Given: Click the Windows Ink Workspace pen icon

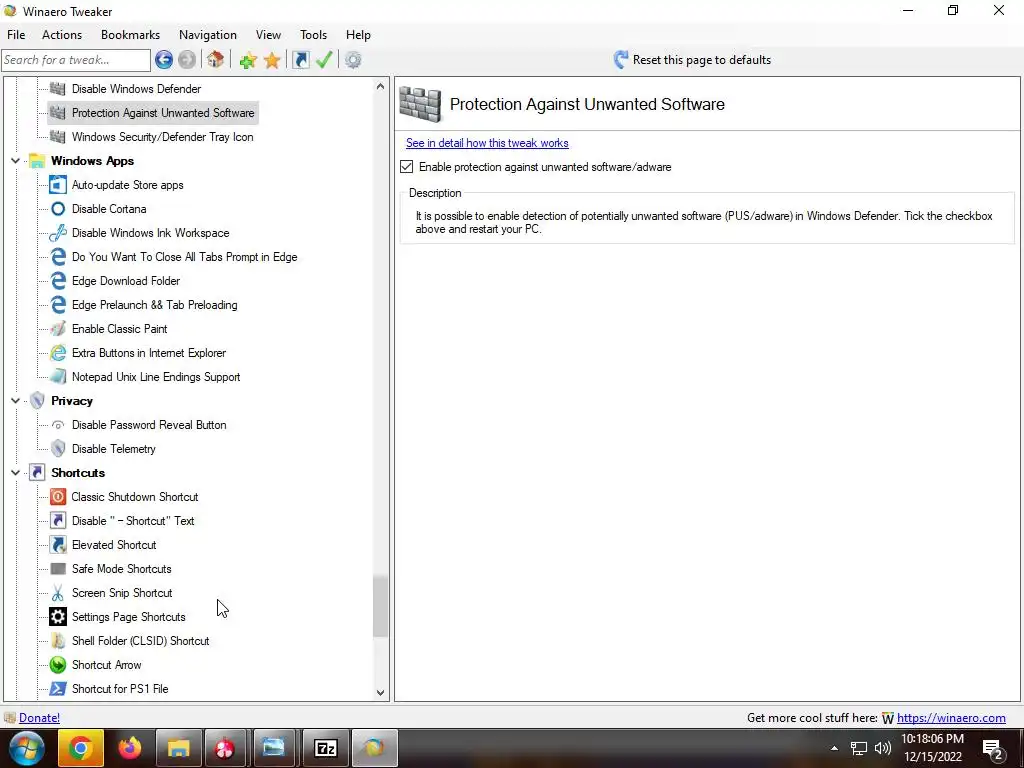Looking at the screenshot, I should coord(58,233).
